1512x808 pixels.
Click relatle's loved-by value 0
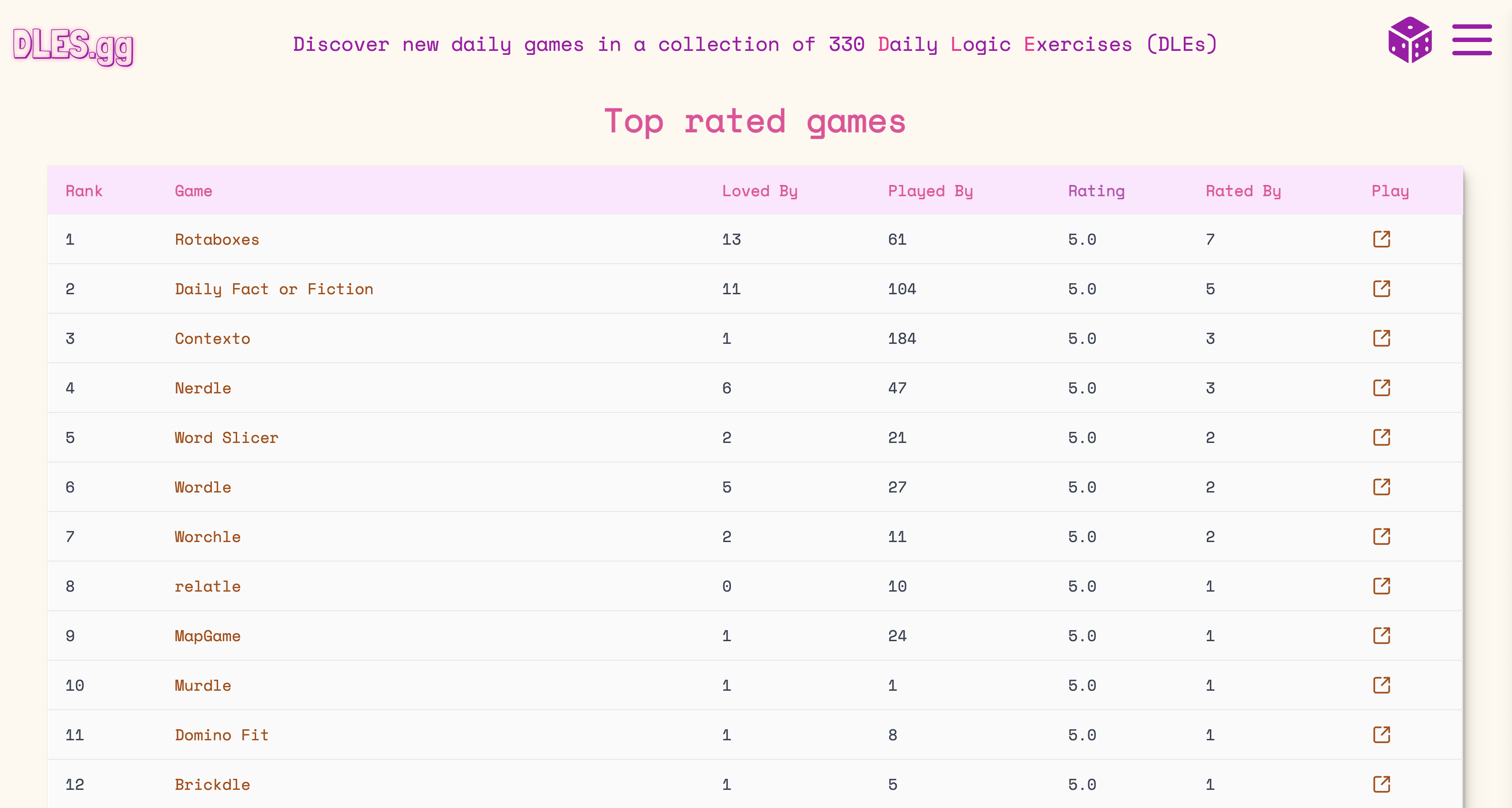[x=727, y=587]
